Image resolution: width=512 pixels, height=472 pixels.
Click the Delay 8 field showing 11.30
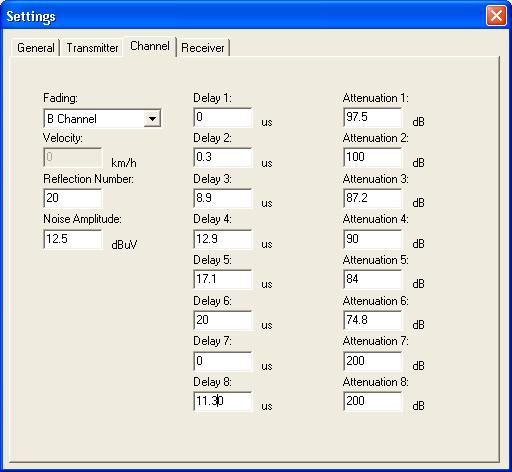click(223, 401)
